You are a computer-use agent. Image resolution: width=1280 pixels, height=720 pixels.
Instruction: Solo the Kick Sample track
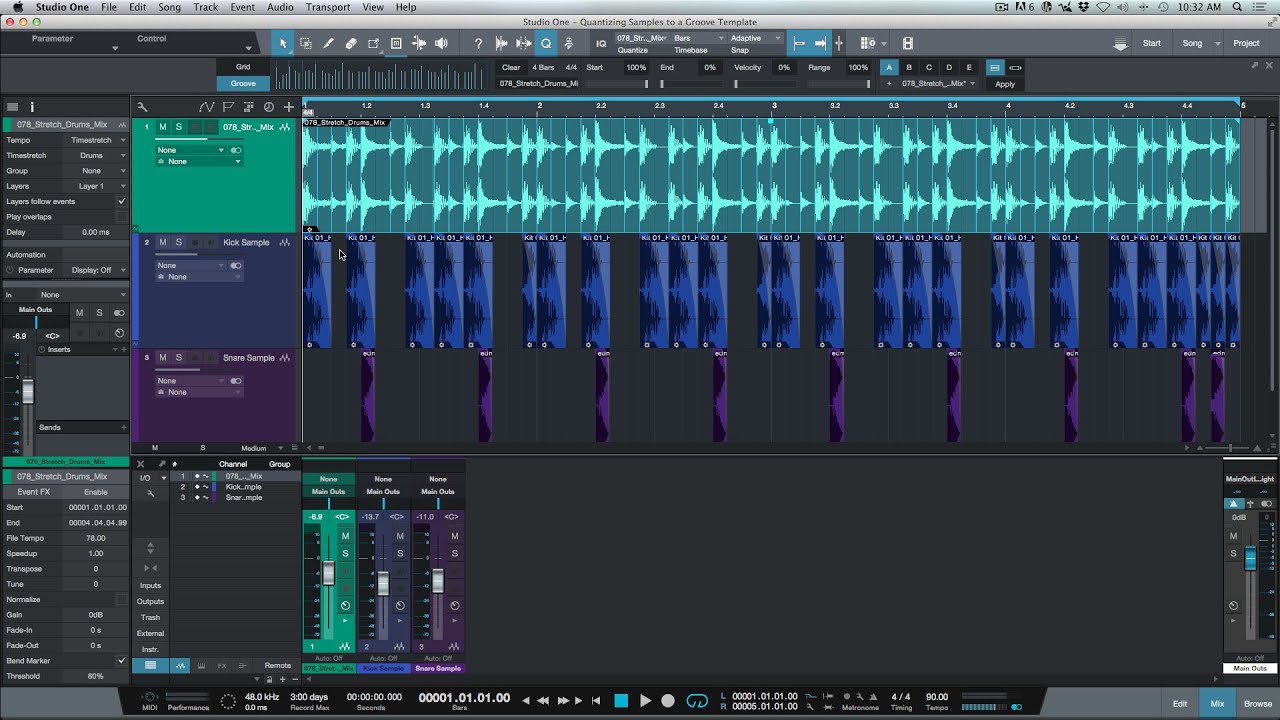coord(179,242)
